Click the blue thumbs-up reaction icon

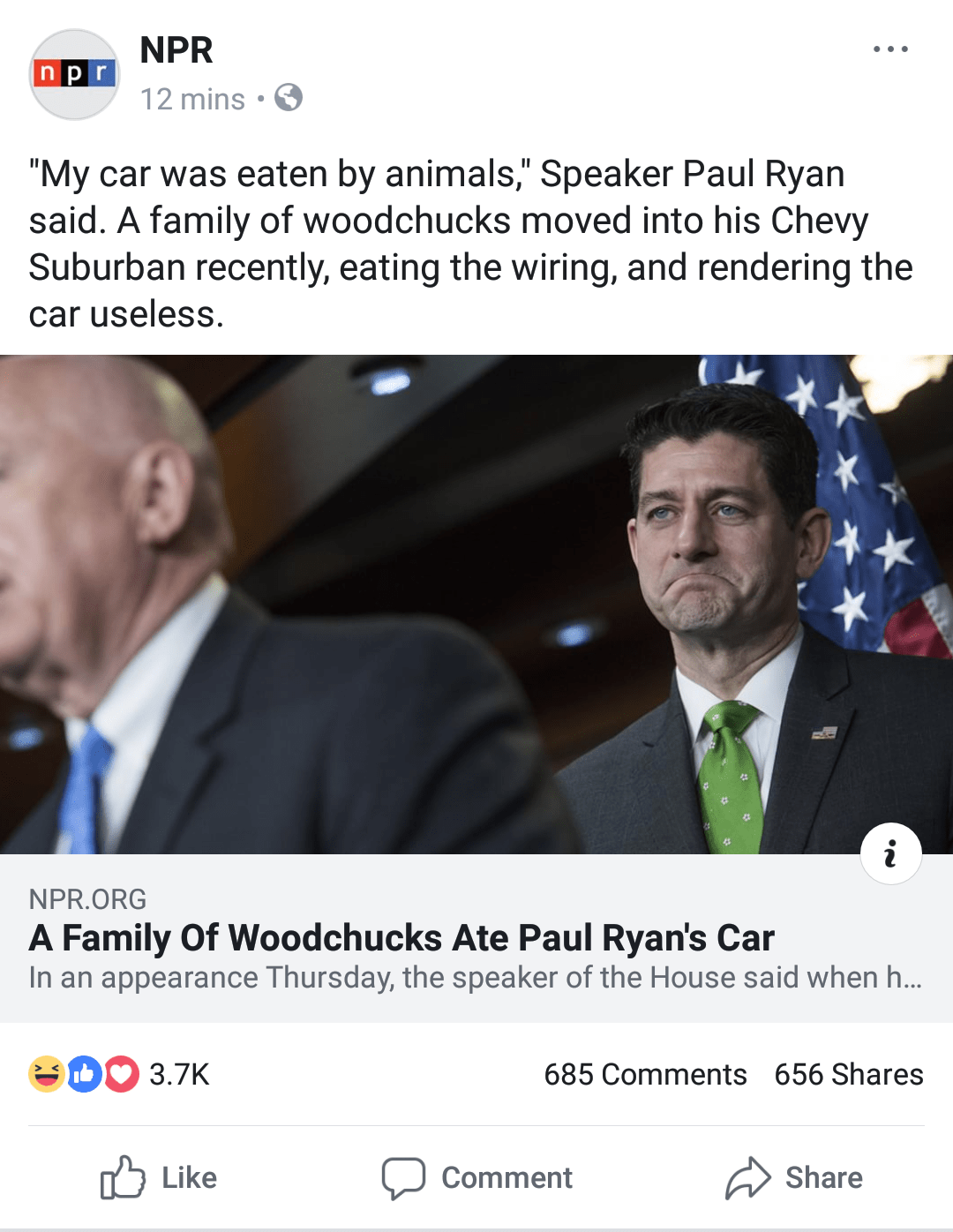click(x=84, y=1074)
